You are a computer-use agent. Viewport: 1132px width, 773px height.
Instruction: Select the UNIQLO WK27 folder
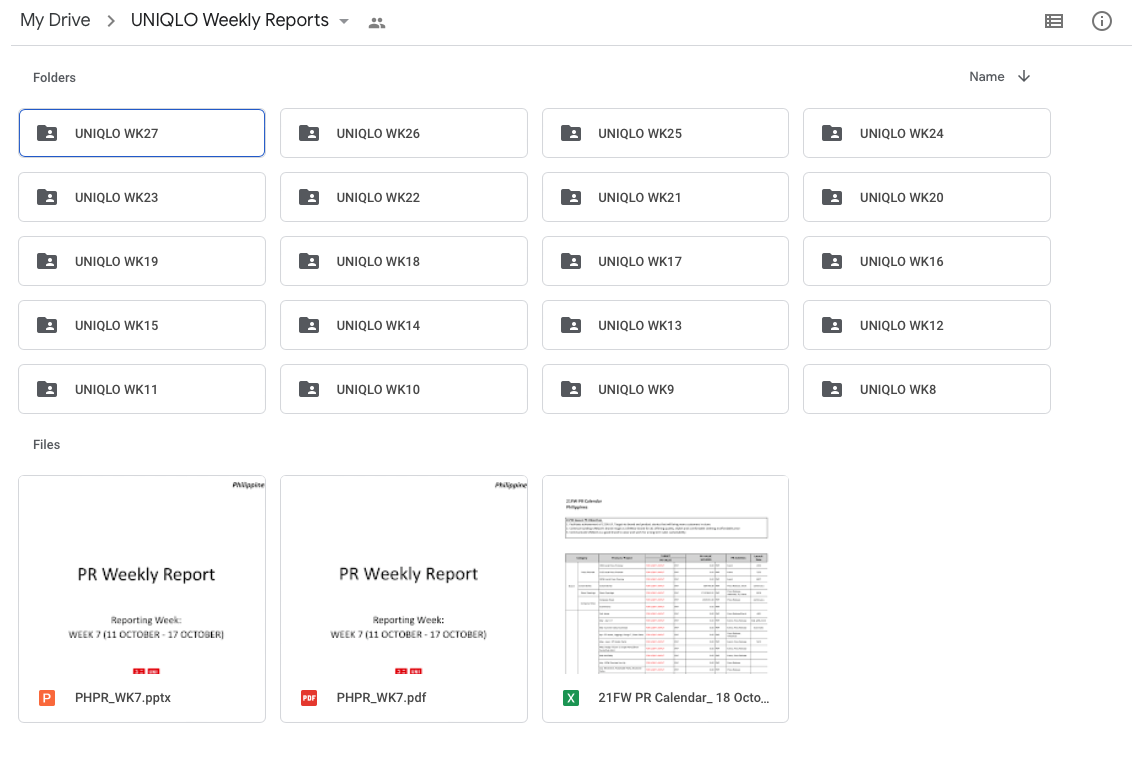coord(142,133)
